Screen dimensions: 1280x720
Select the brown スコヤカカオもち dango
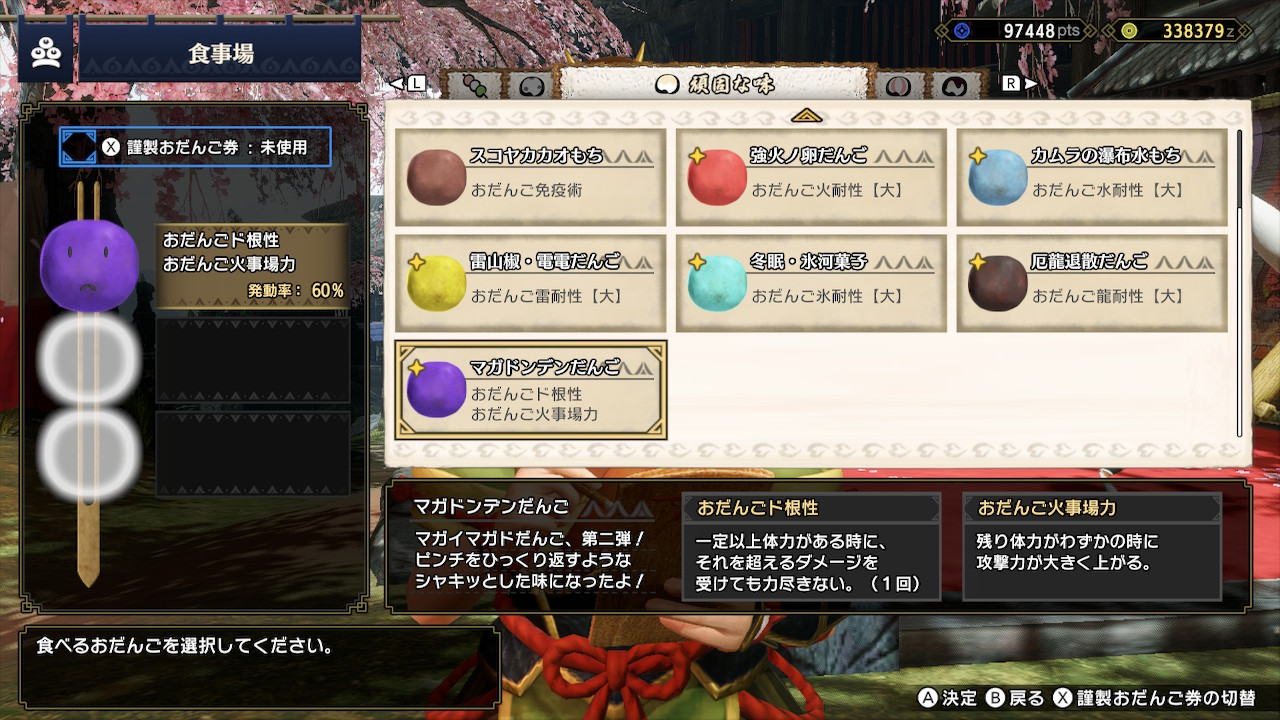[x=530, y=177]
